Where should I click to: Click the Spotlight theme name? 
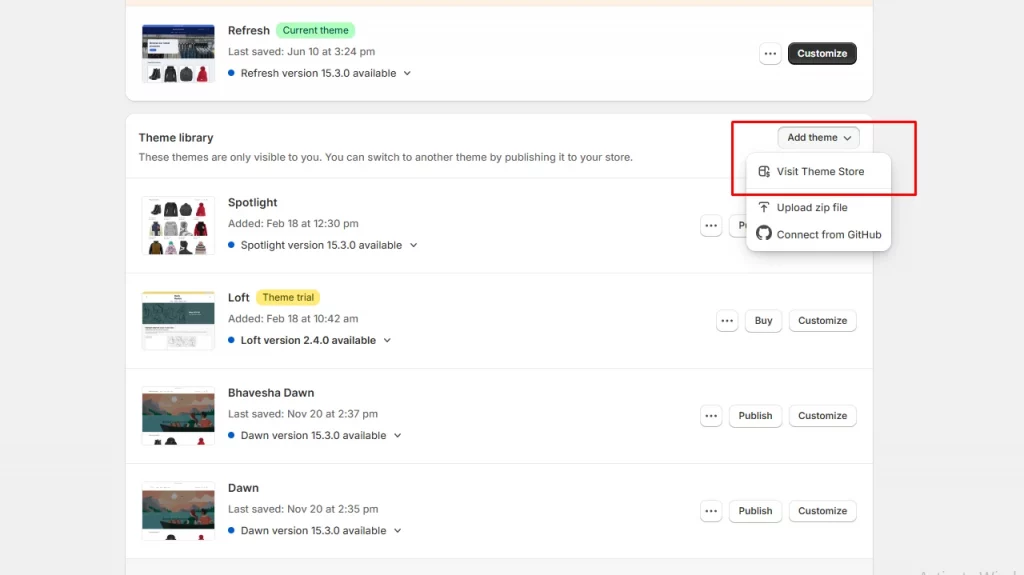tap(253, 203)
